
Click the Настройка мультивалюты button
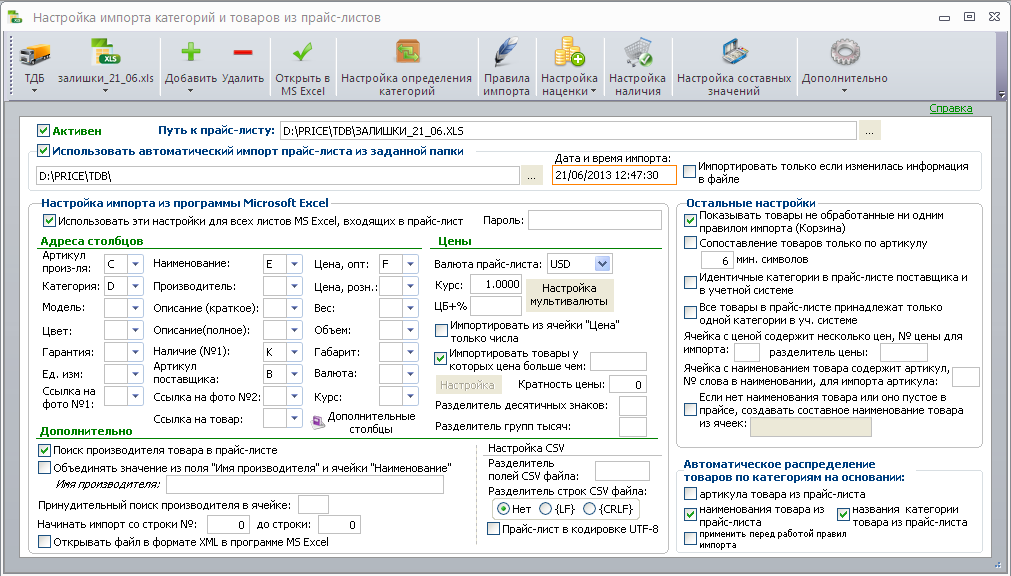[x=569, y=295]
